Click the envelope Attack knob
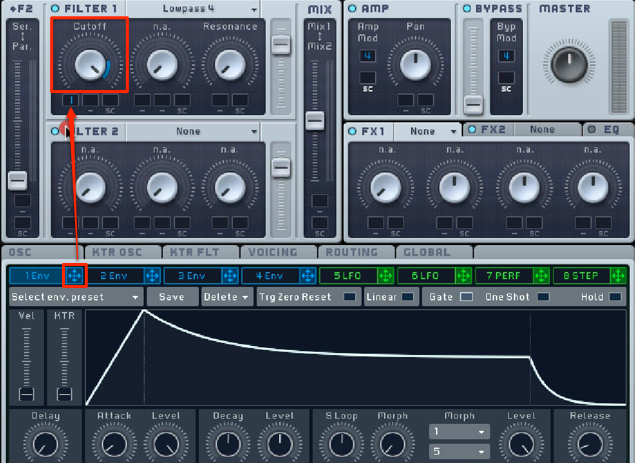Screen dimensions: 635x463 coord(114,444)
